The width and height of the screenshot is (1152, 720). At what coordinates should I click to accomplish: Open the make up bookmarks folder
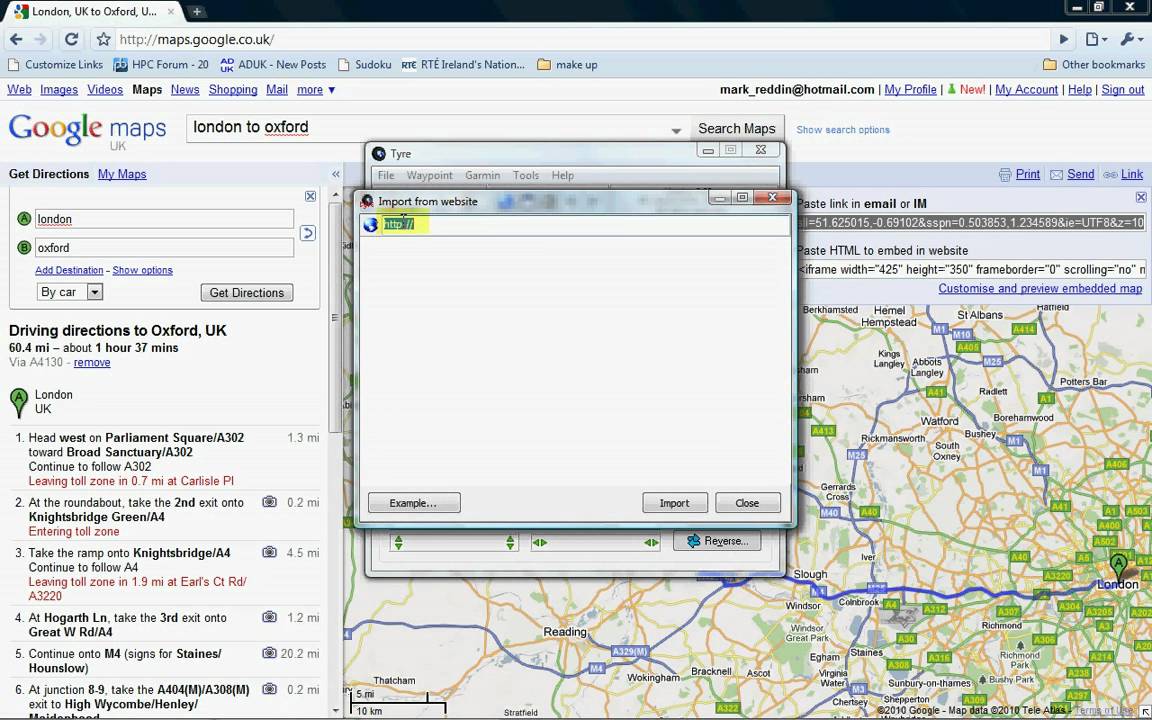[567, 65]
